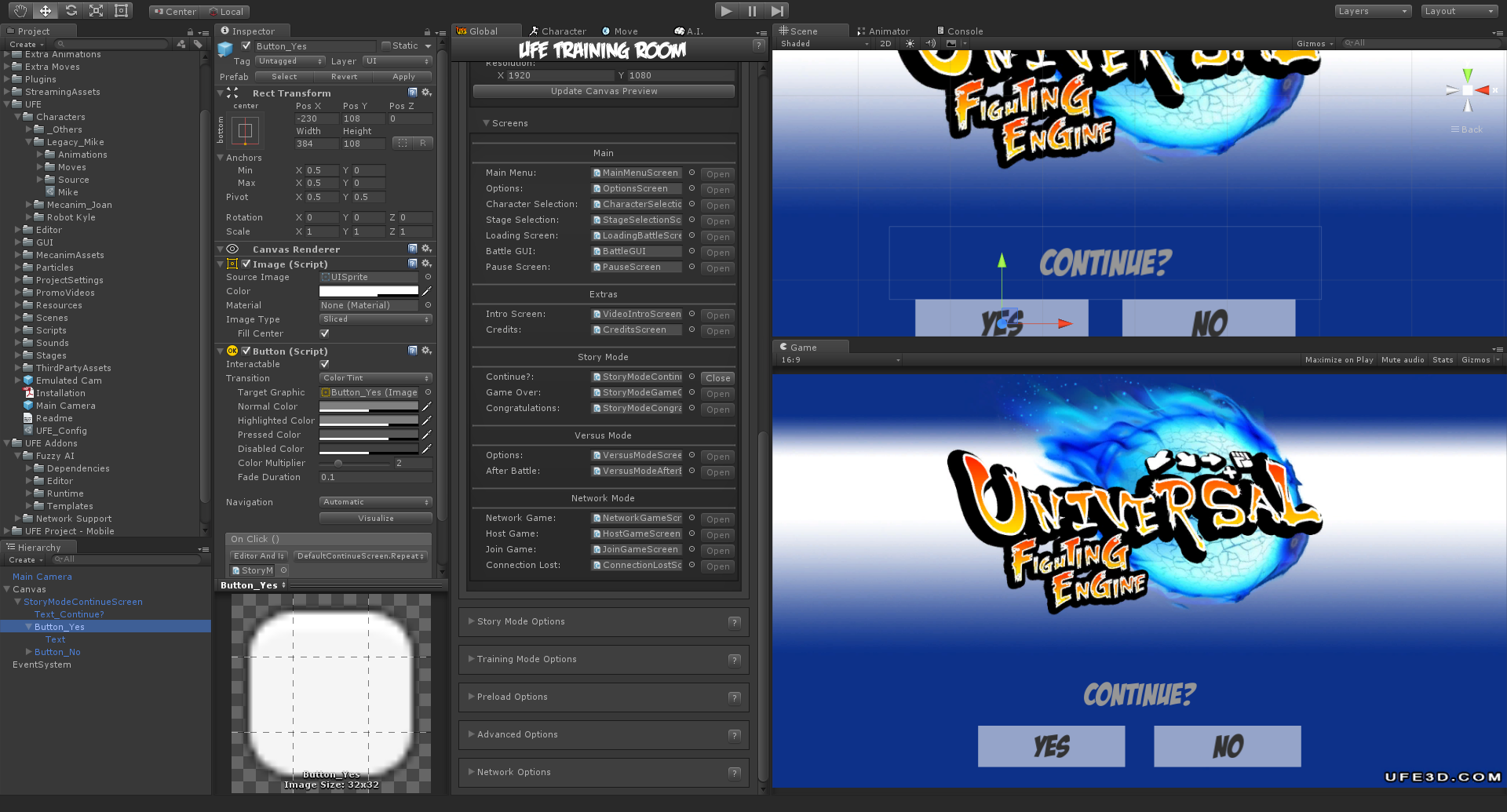The height and width of the screenshot is (812, 1507).
Task: Click Open next to Main Menu screen
Action: [717, 174]
